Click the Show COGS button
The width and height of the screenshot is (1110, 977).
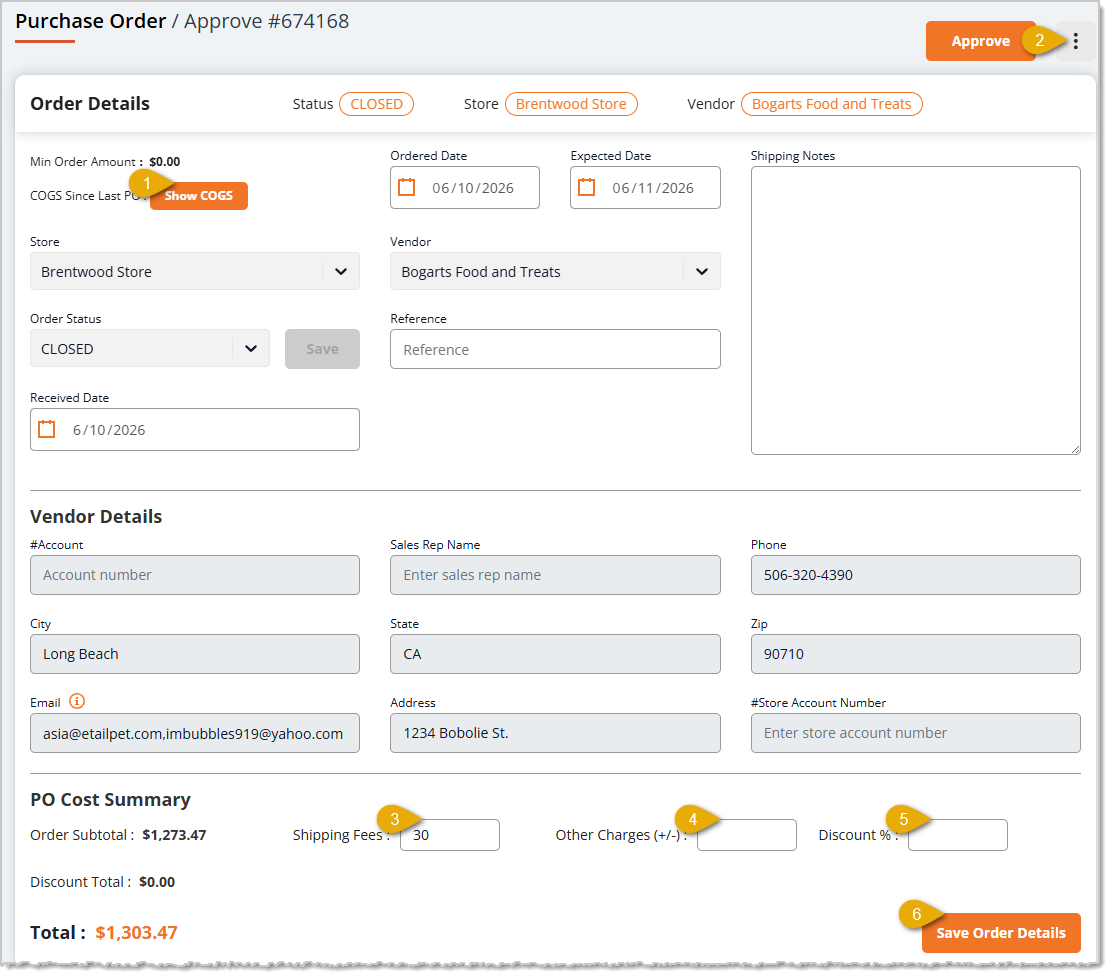tap(199, 196)
